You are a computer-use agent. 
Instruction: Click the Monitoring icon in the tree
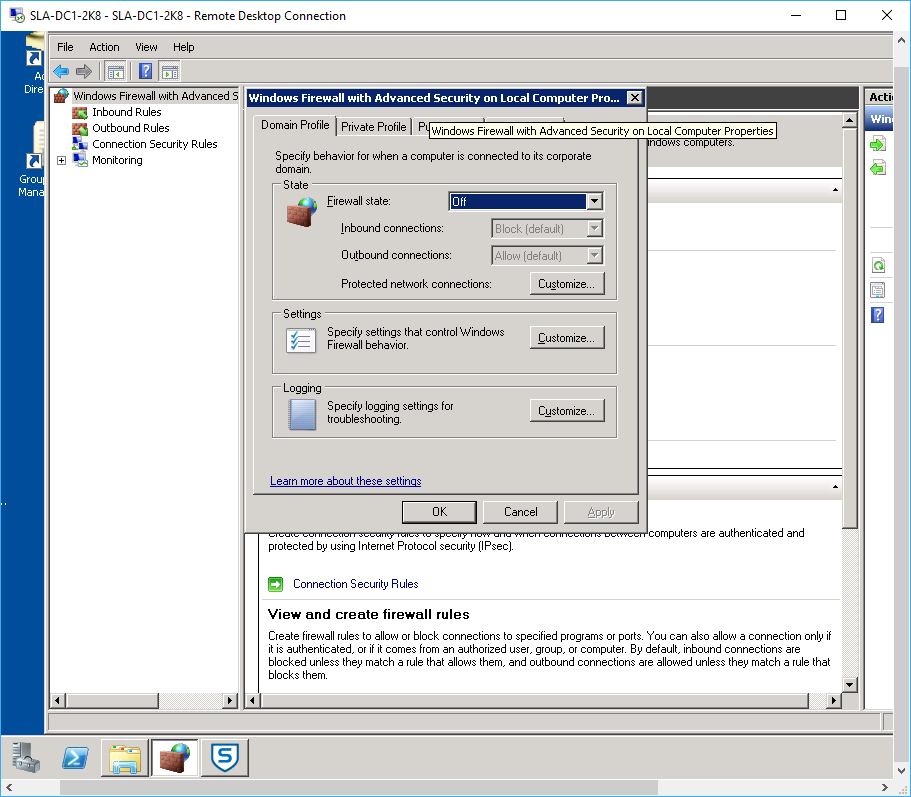click(80, 160)
